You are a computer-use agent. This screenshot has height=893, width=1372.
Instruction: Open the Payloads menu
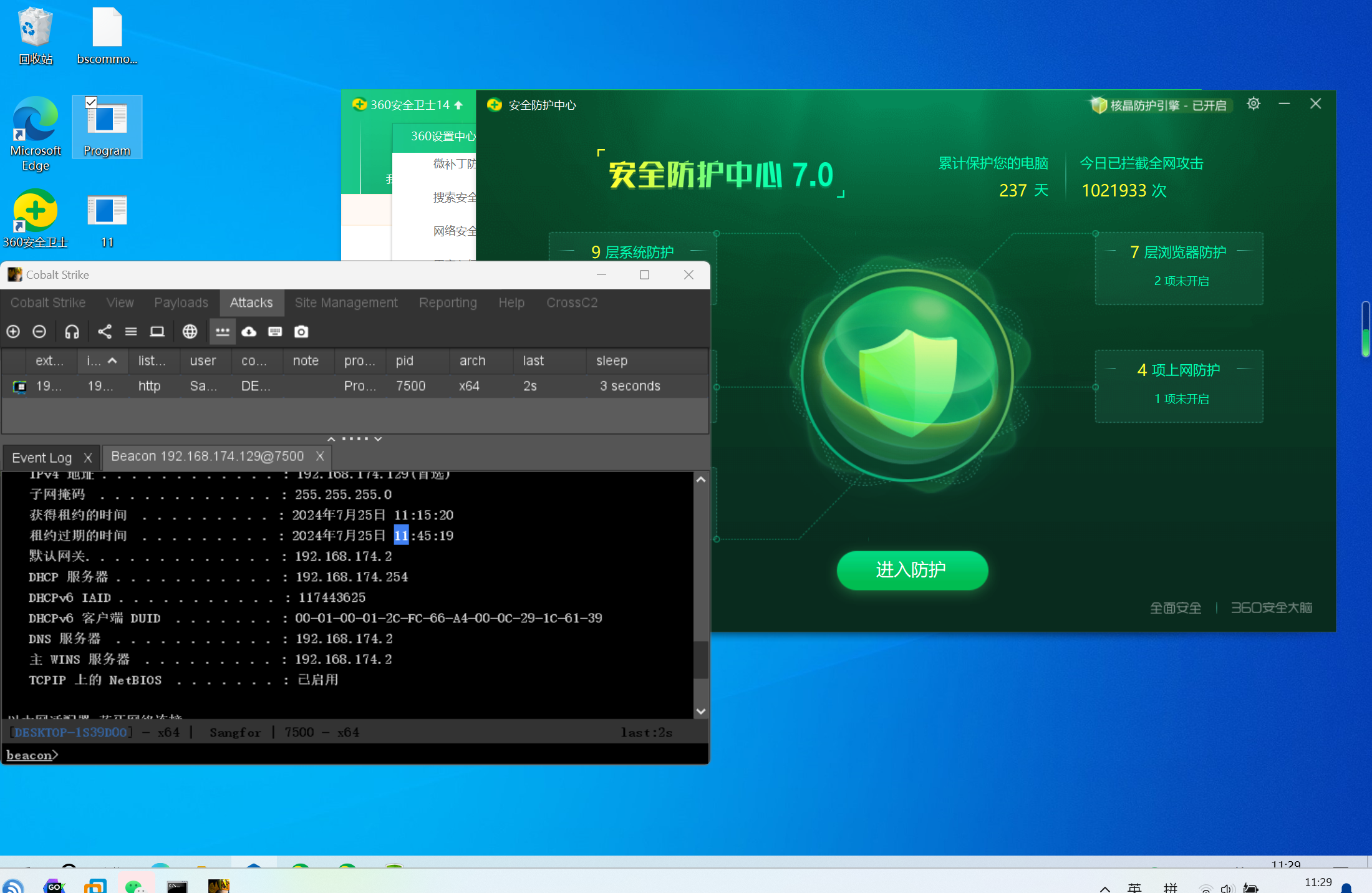pos(181,302)
